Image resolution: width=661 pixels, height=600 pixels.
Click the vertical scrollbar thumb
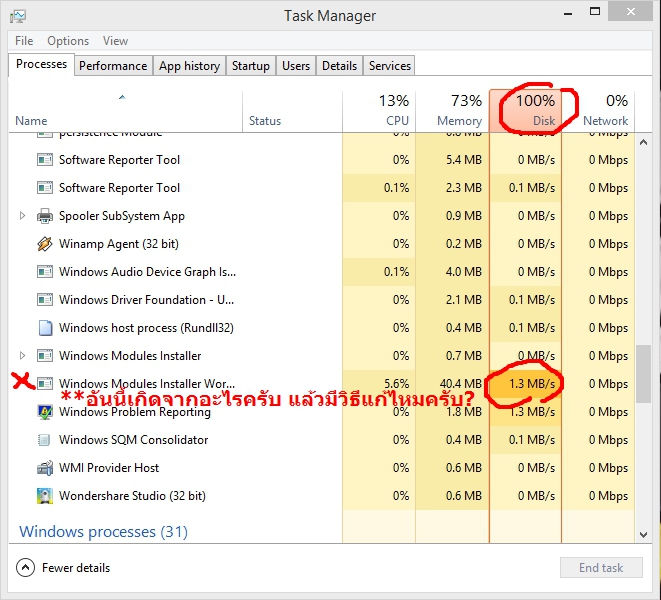tap(643, 374)
